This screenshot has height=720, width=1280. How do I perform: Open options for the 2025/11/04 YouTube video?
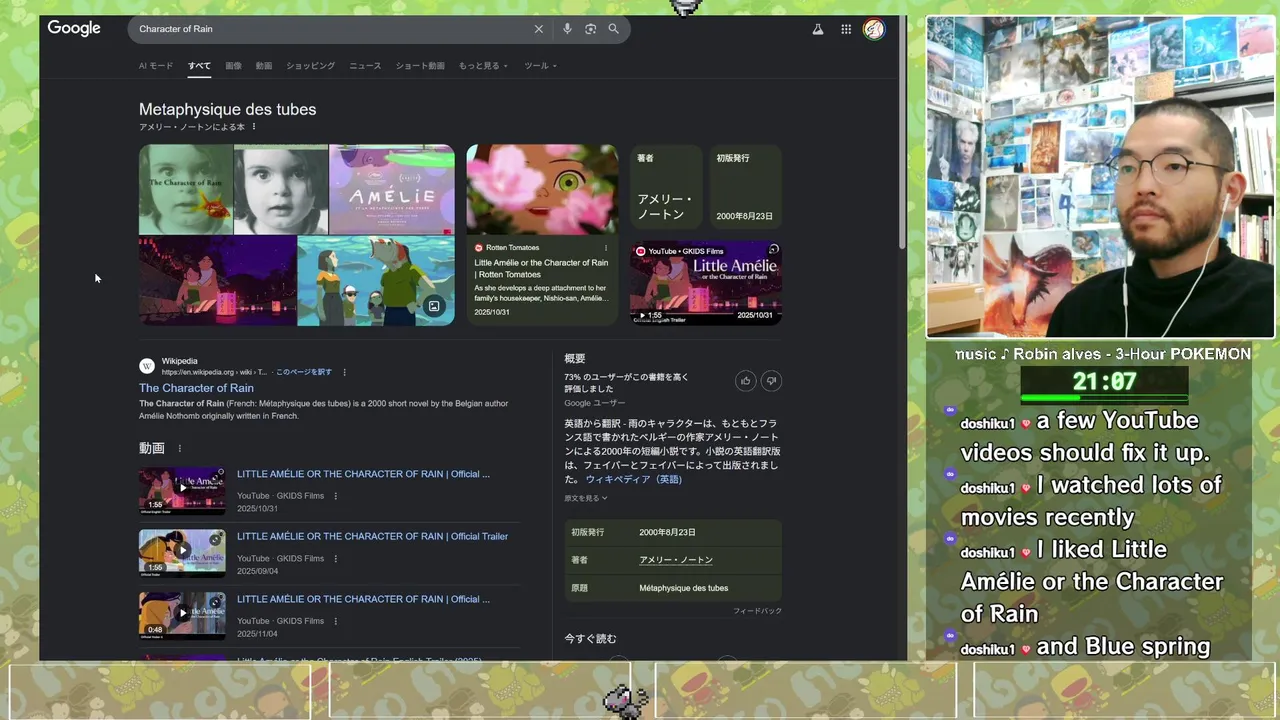(x=335, y=621)
